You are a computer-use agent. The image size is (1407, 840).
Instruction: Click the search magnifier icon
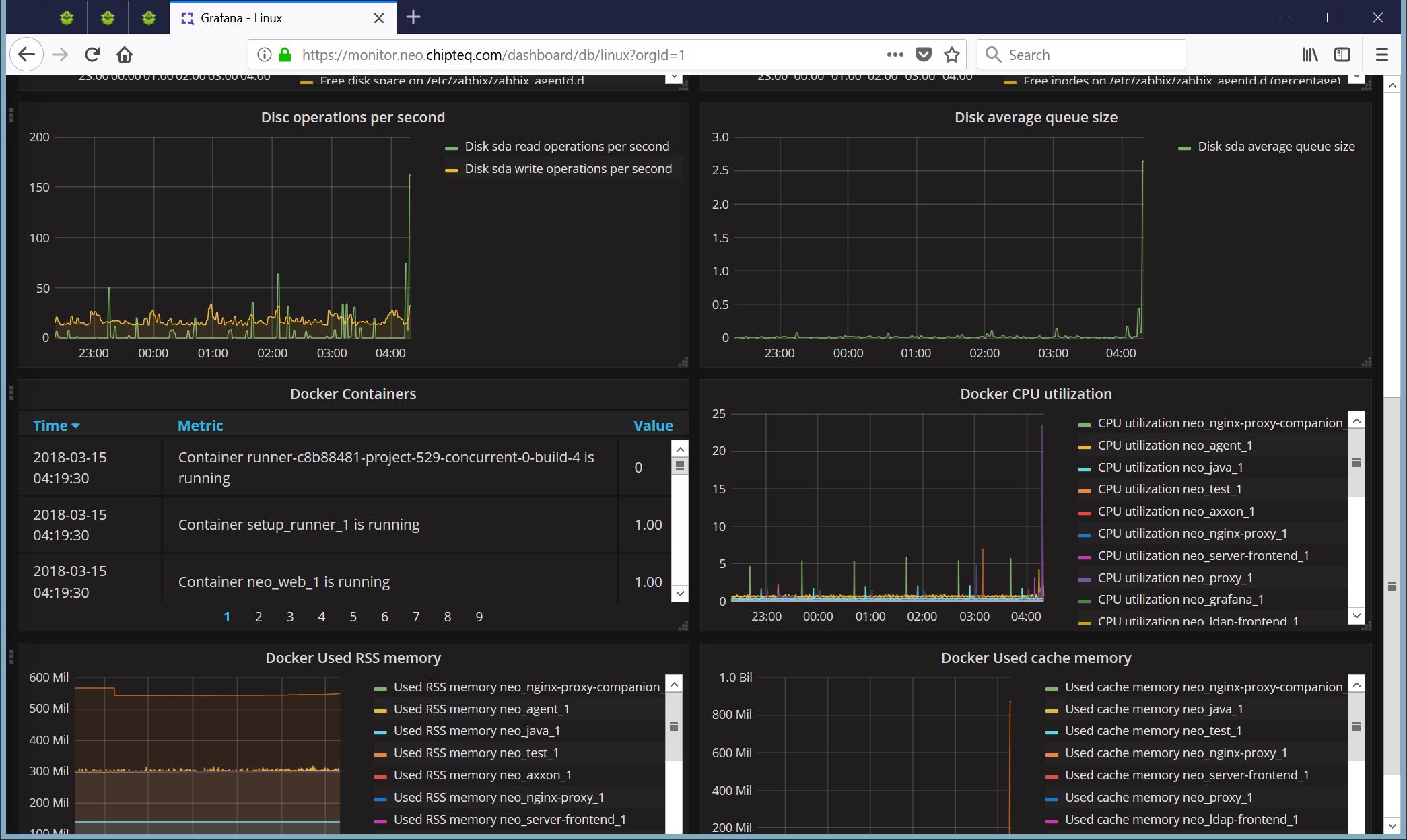click(x=993, y=55)
